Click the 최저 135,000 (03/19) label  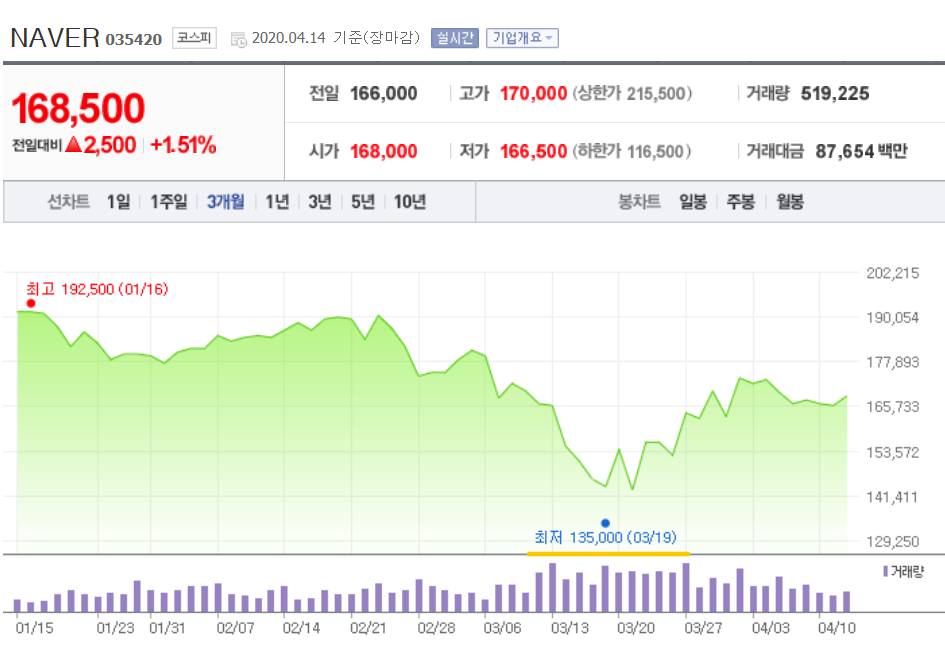pyautogui.click(x=605, y=537)
